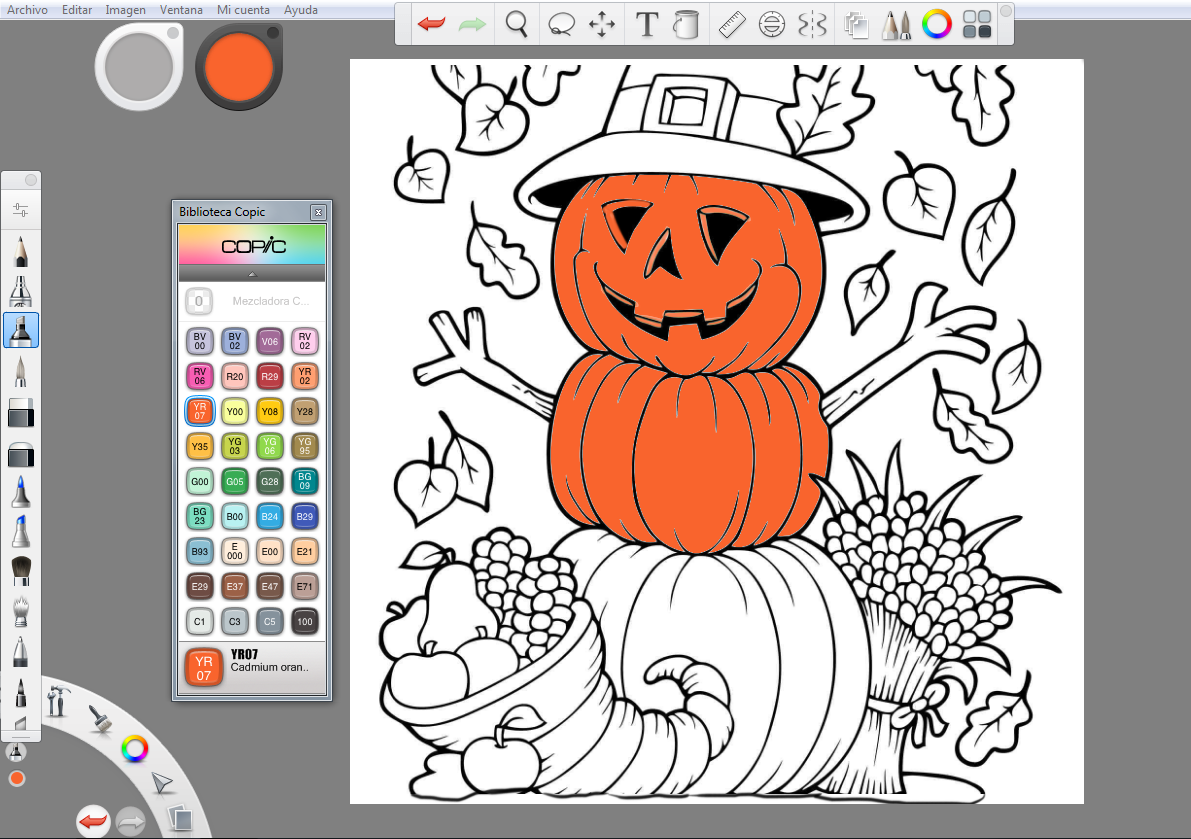Image resolution: width=1191 pixels, height=839 pixels.
Task: Pick Copic swatch R29
Action: (x=270, y=377)
